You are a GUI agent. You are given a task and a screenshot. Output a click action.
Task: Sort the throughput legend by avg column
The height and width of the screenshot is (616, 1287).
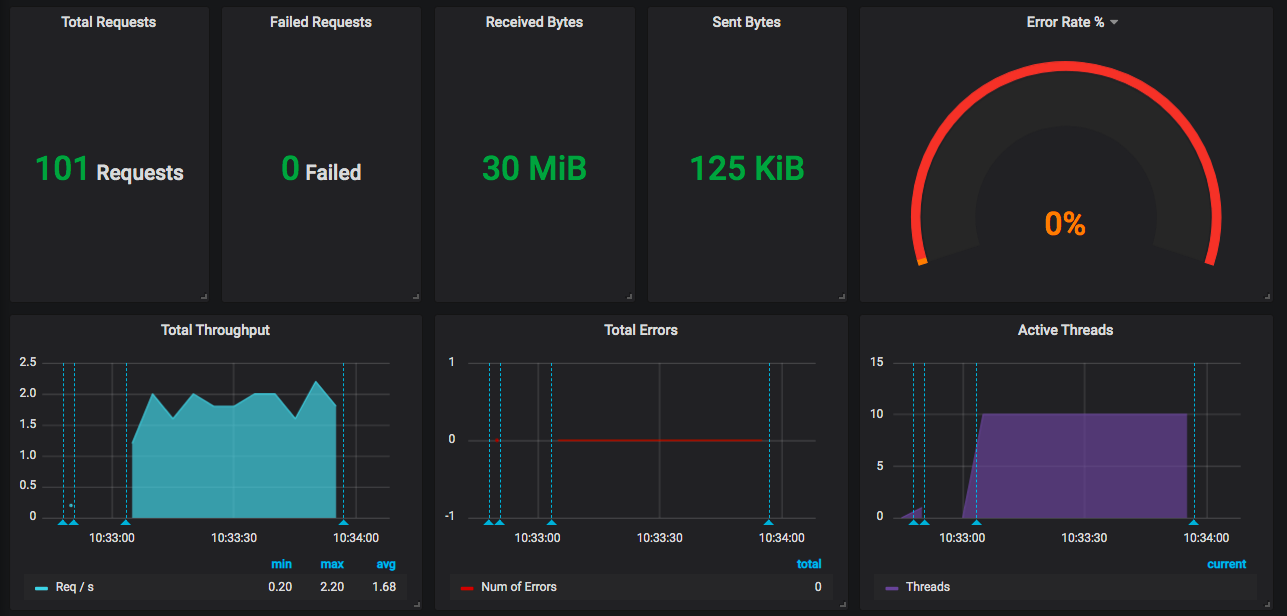click(386, 564)
